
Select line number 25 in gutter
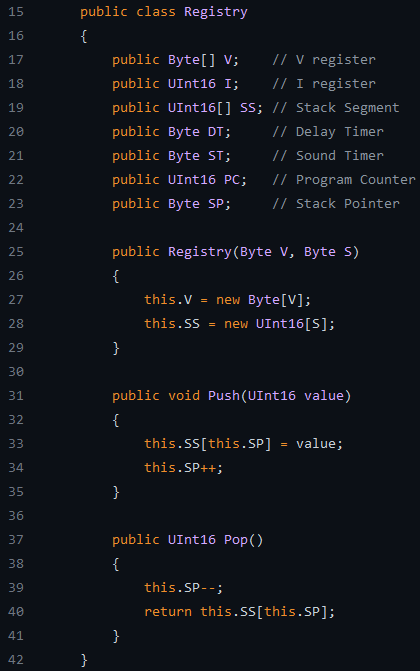(x=16, y=252)
